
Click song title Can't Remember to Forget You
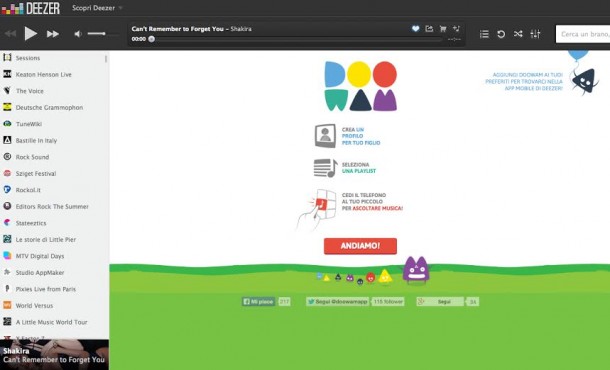click(x=177, y=29)
